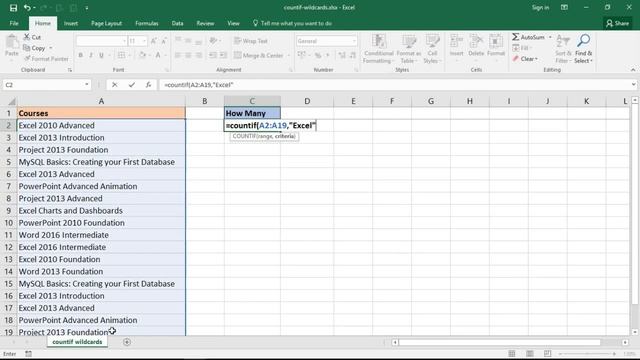Toggle Bold formatting
640x360 pixels.
pos(80,55)
